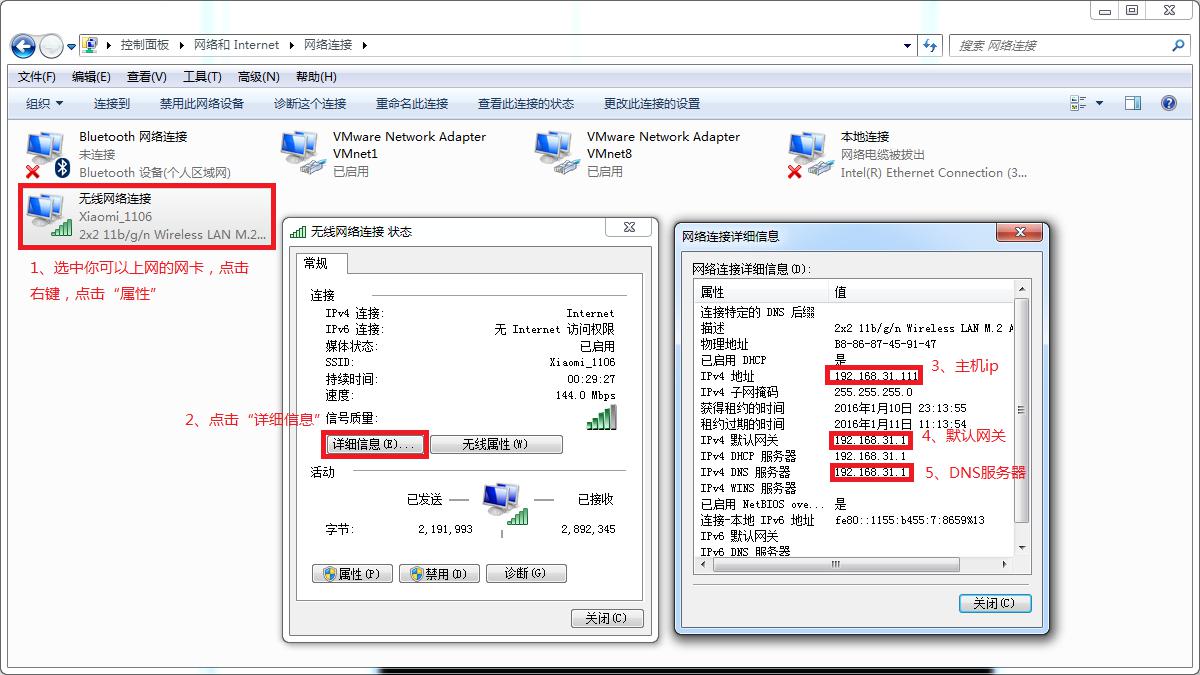Select the 连接-本地 IPv6 地址 row
This screenshot has width=1200, height=675.
855,520
